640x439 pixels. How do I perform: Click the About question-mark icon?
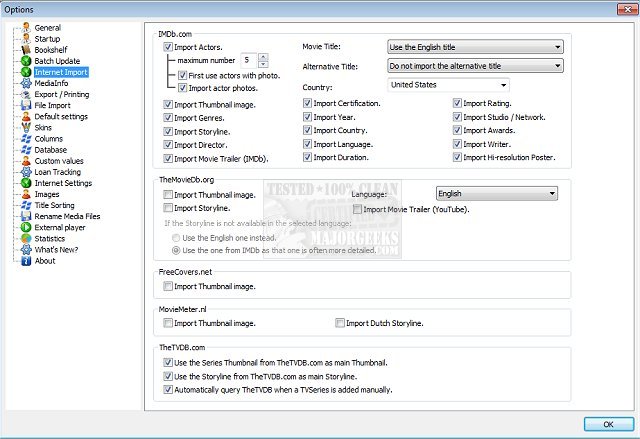click(26, 261)
